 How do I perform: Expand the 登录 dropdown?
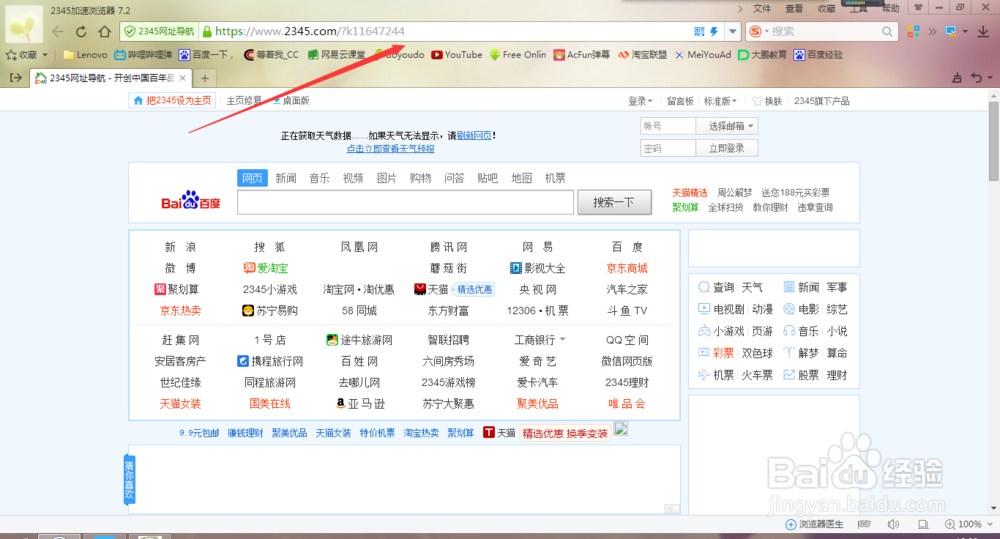pyautogui.click(x=640, y=101)
